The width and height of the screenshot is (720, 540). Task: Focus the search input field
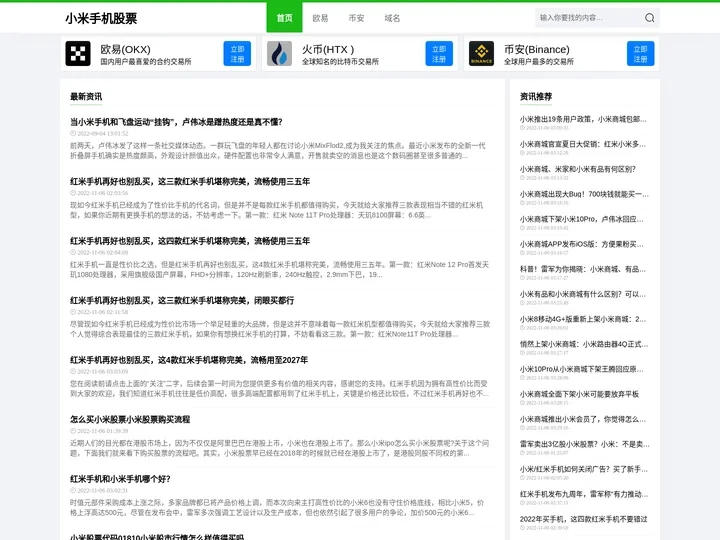click(x=589, y=18)
